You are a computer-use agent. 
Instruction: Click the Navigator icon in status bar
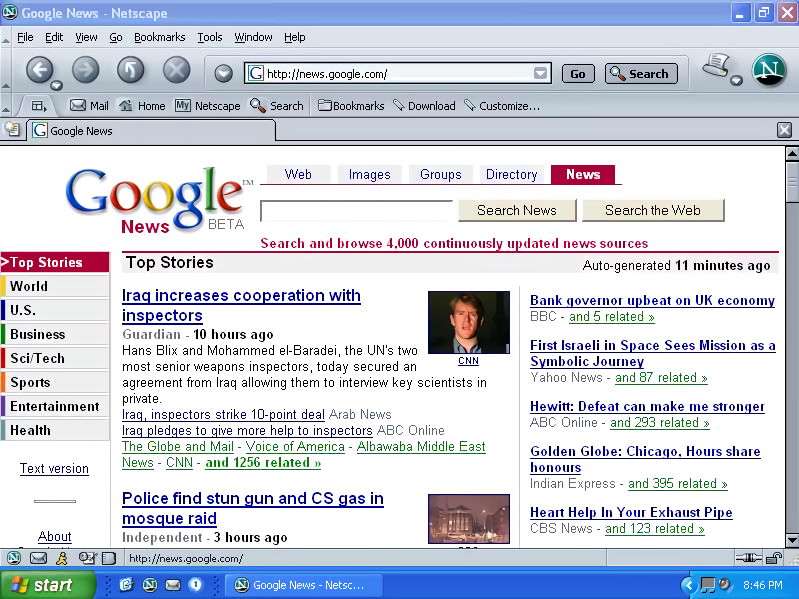click(14, 558)
